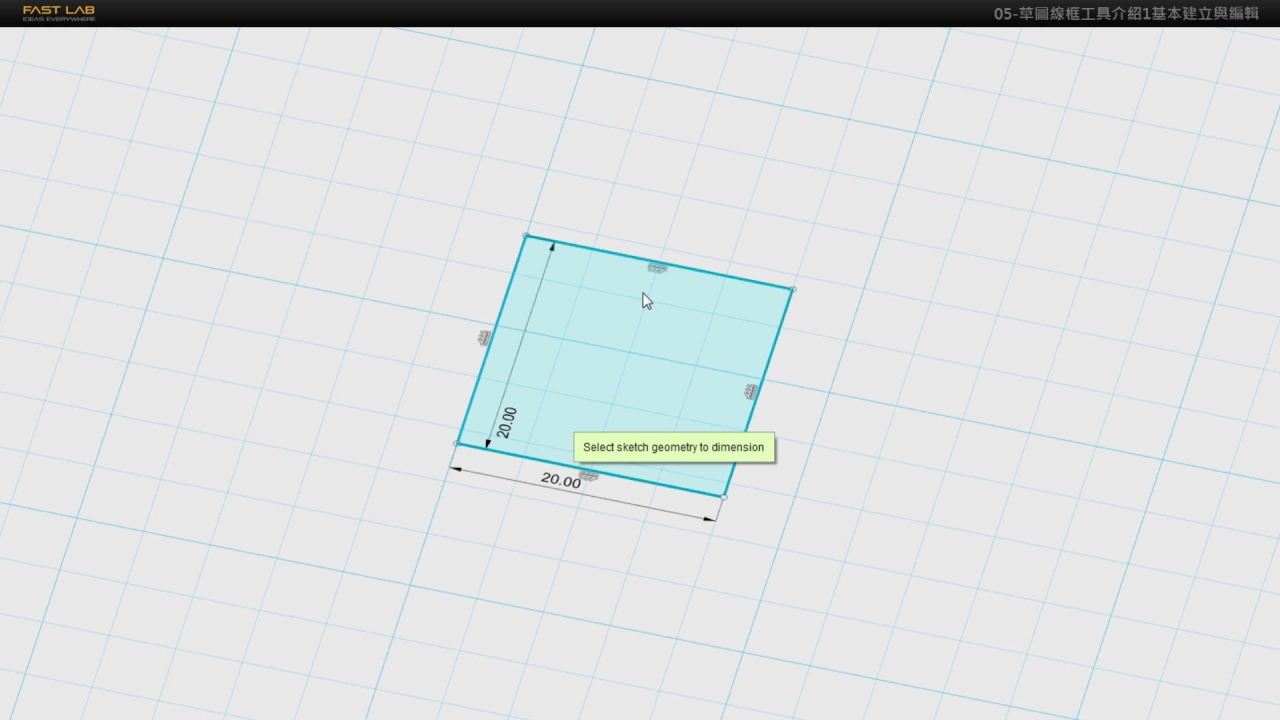
Task: Click the constraint icon beside the rectangle's left edge
Action: [x=485, y=338]
